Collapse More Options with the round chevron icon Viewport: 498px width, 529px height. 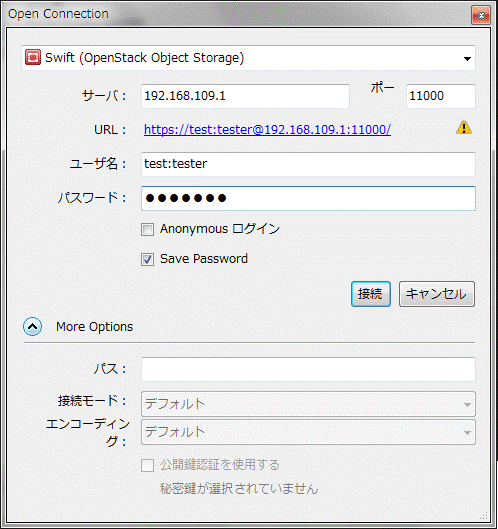pos(33,327)
